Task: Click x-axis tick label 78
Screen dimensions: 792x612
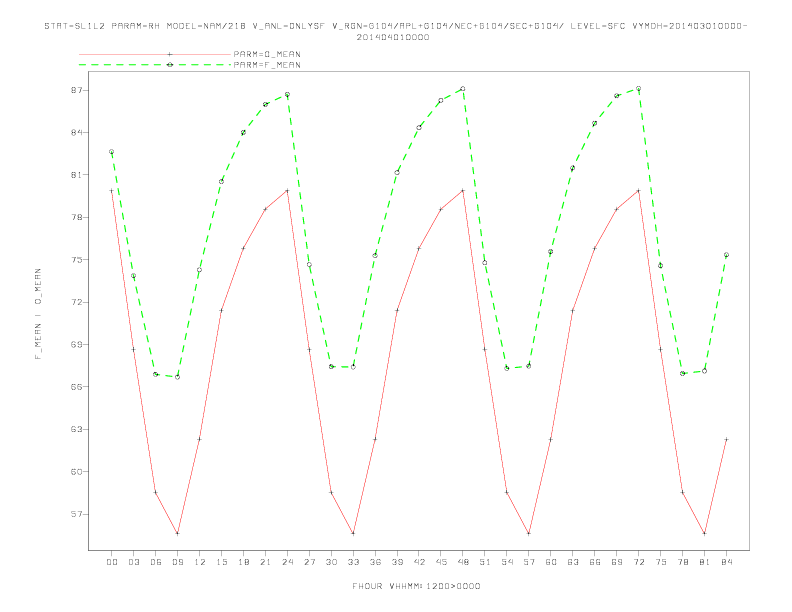Action: click(x=682, y=562)
